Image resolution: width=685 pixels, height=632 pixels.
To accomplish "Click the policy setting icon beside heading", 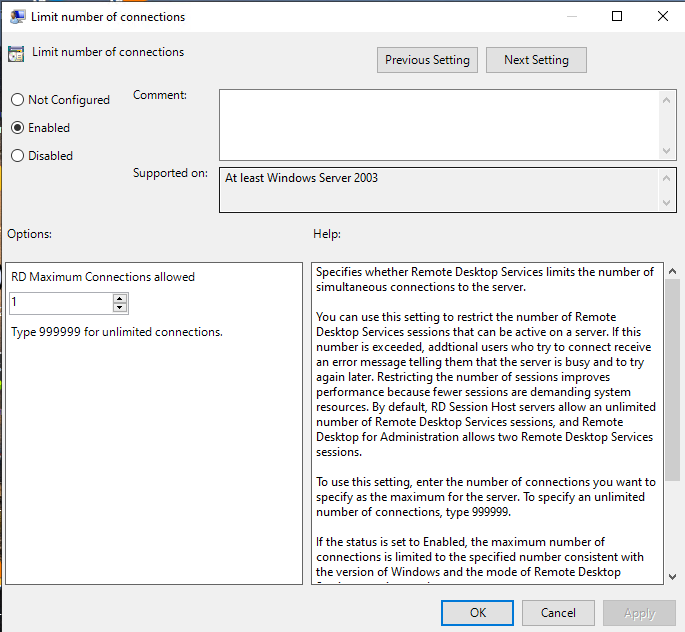I will click(x=16, y=55).
